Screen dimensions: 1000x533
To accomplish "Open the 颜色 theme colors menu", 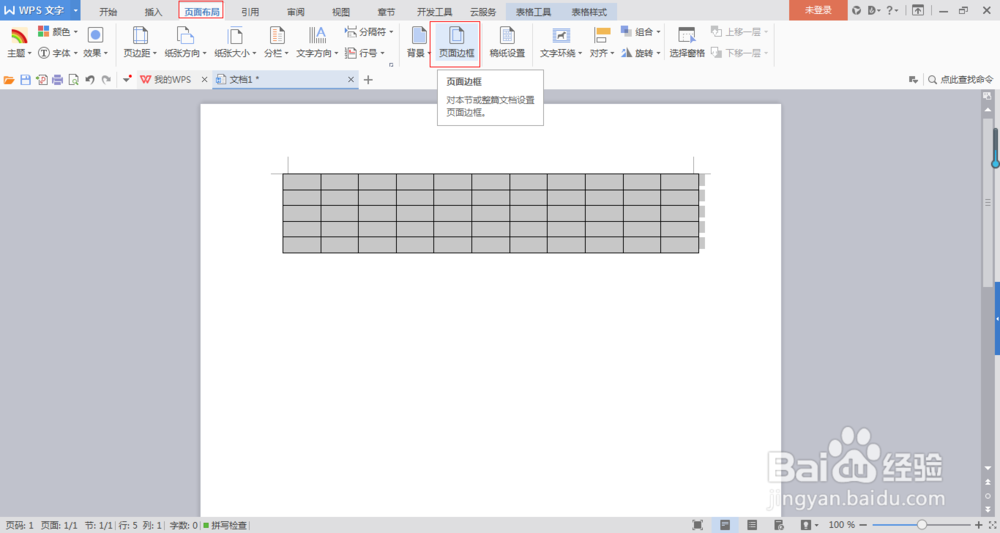I will [x=58, y=32].
